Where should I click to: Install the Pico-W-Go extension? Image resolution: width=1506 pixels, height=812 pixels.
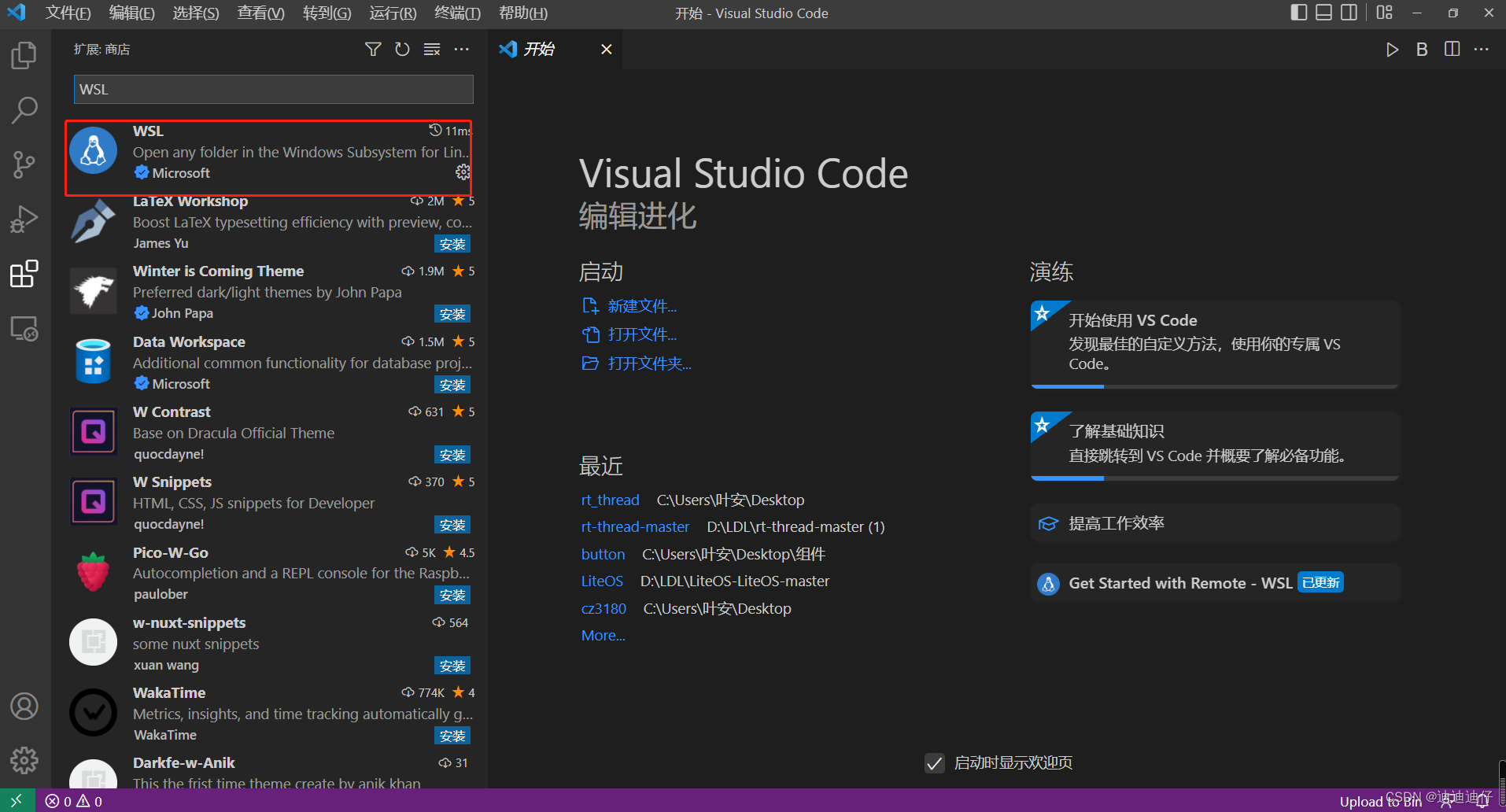(x=452, y=596)
